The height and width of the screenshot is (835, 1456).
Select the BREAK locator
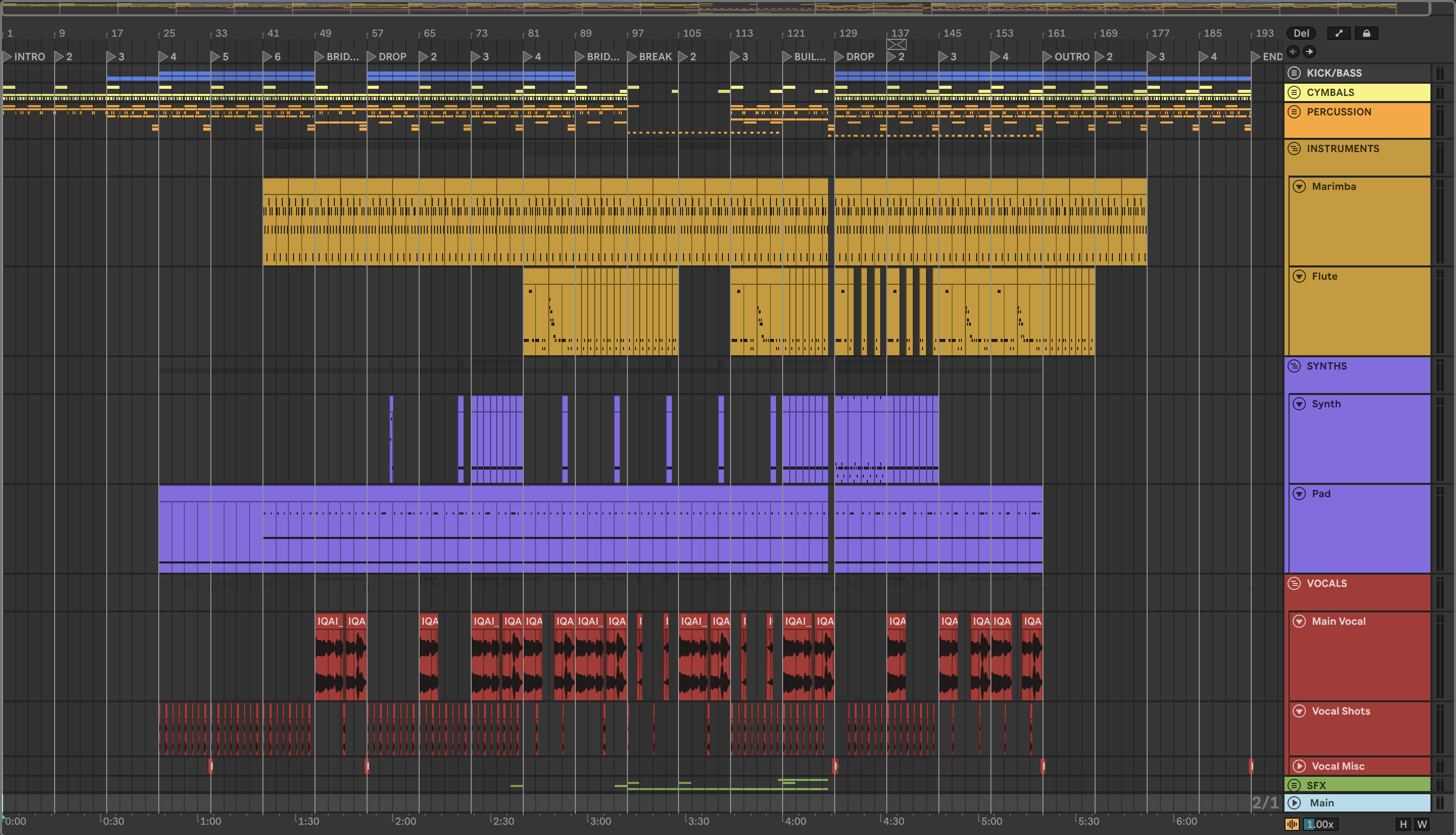[x=650, y=57]
